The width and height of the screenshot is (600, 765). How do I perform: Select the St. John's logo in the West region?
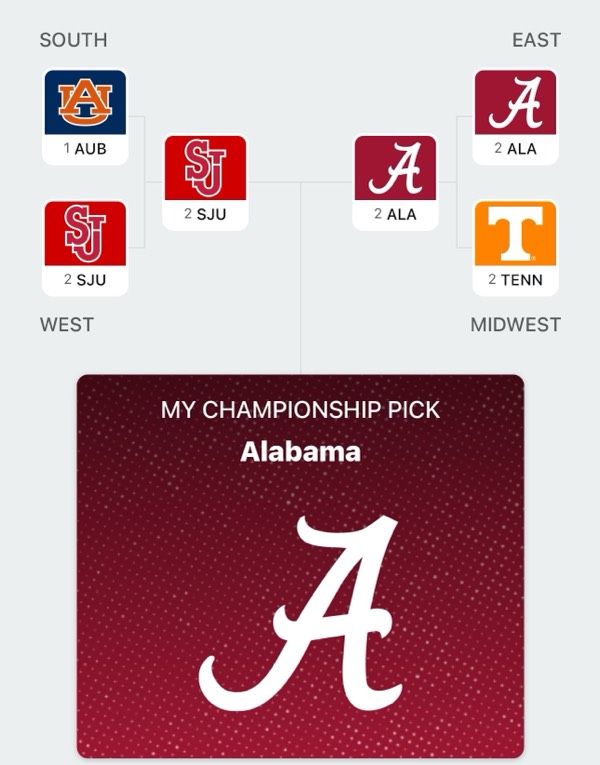pos(85,234)
